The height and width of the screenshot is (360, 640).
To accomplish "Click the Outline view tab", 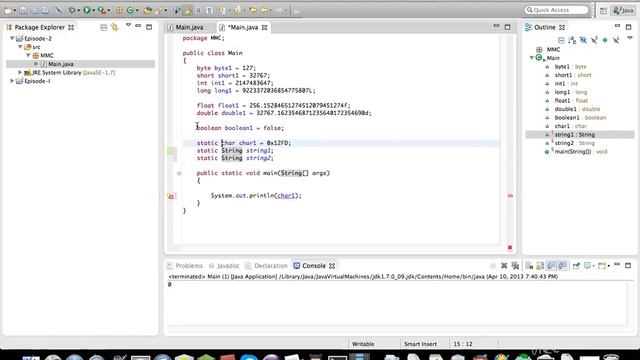I will (545, 27).
